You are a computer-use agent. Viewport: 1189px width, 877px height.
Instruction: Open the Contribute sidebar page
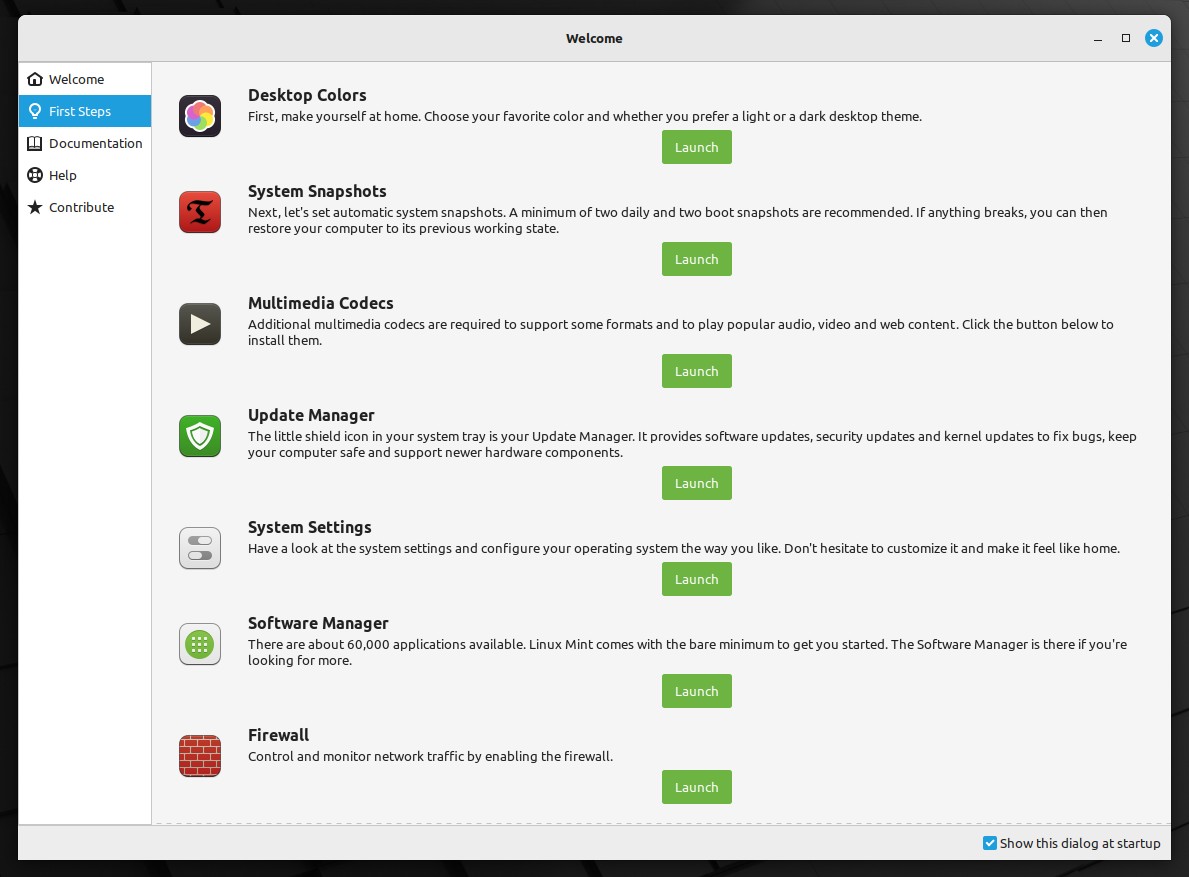tap(85, 207)
